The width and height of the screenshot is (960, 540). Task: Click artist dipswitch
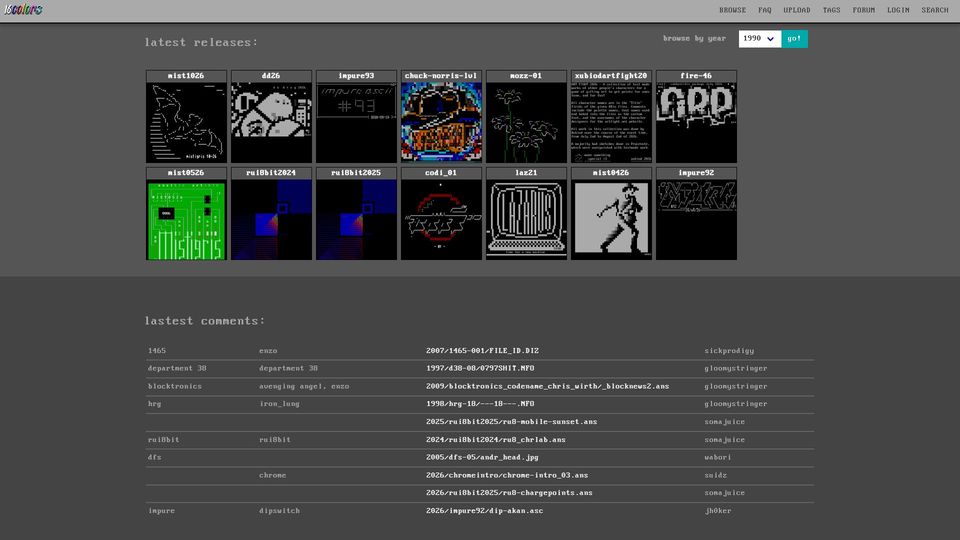[279, 511]
